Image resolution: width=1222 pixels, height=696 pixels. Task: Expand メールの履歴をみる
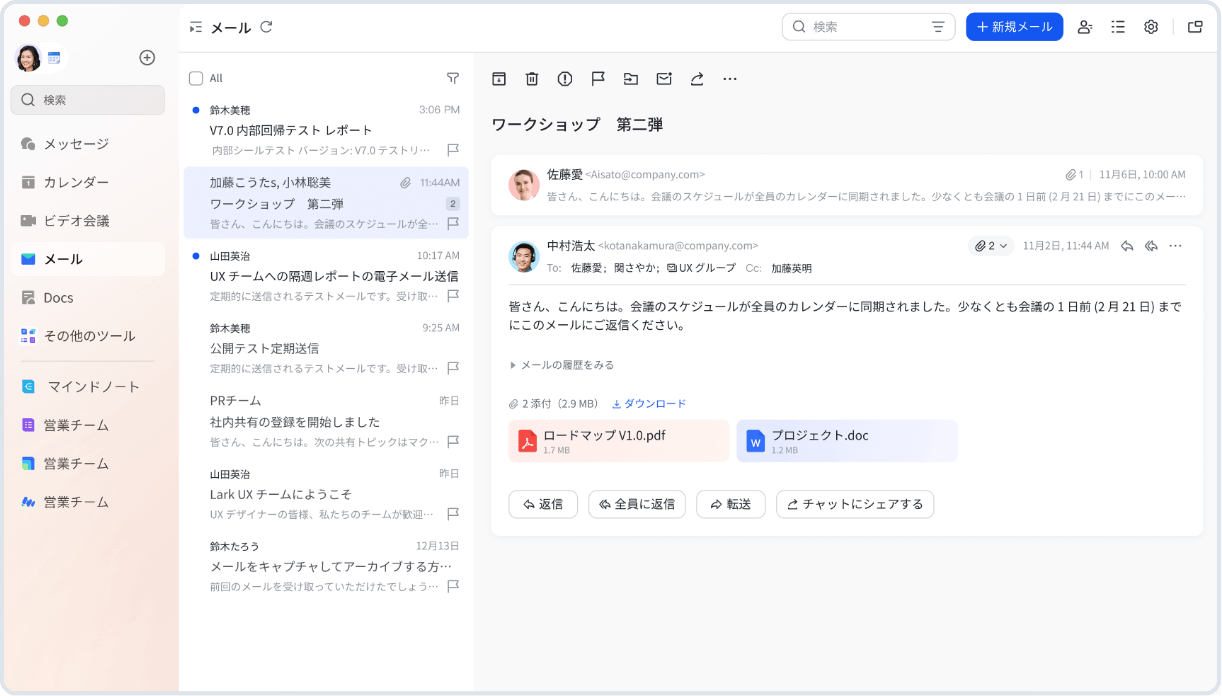(x=562, y=365)
